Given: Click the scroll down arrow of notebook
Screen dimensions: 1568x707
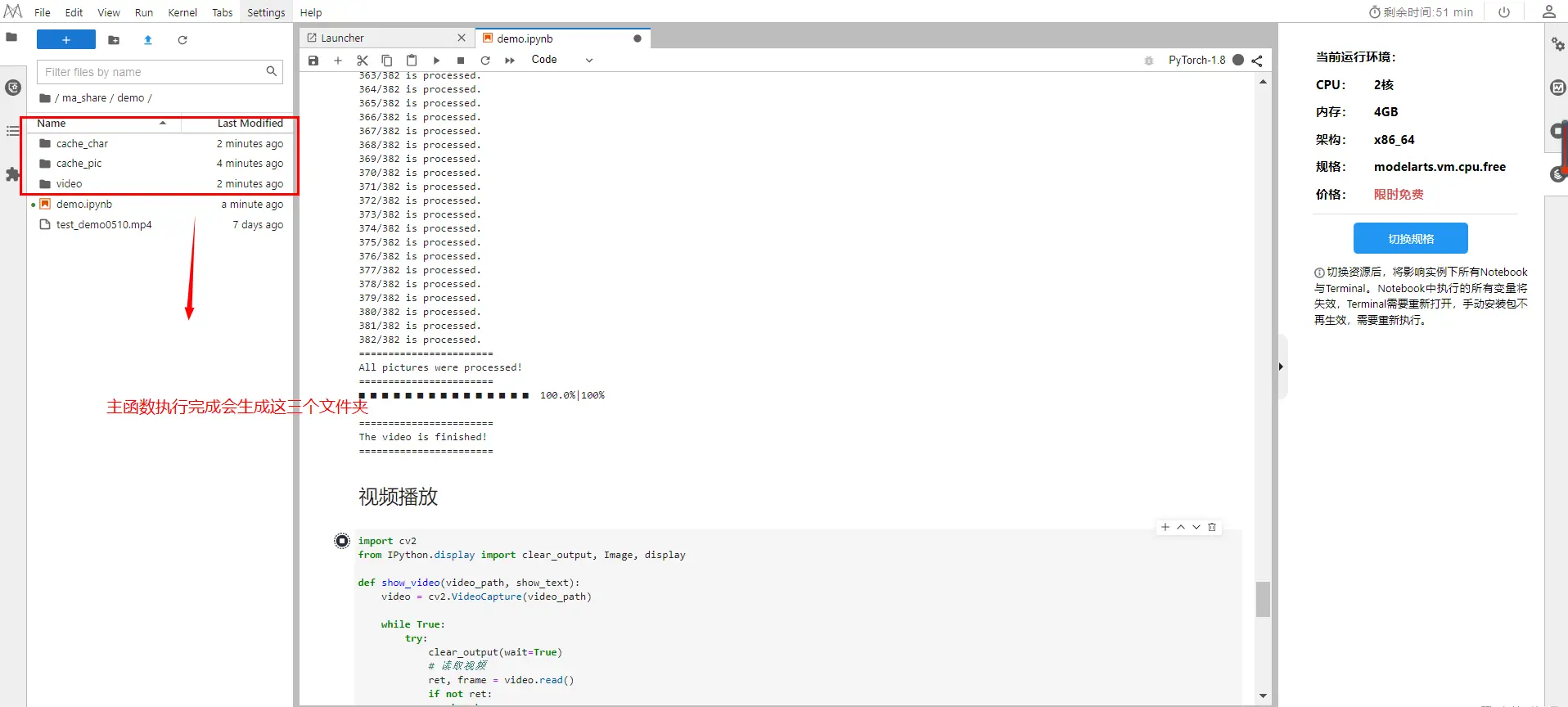Looking at the screenshot, I should point(1264,696).
